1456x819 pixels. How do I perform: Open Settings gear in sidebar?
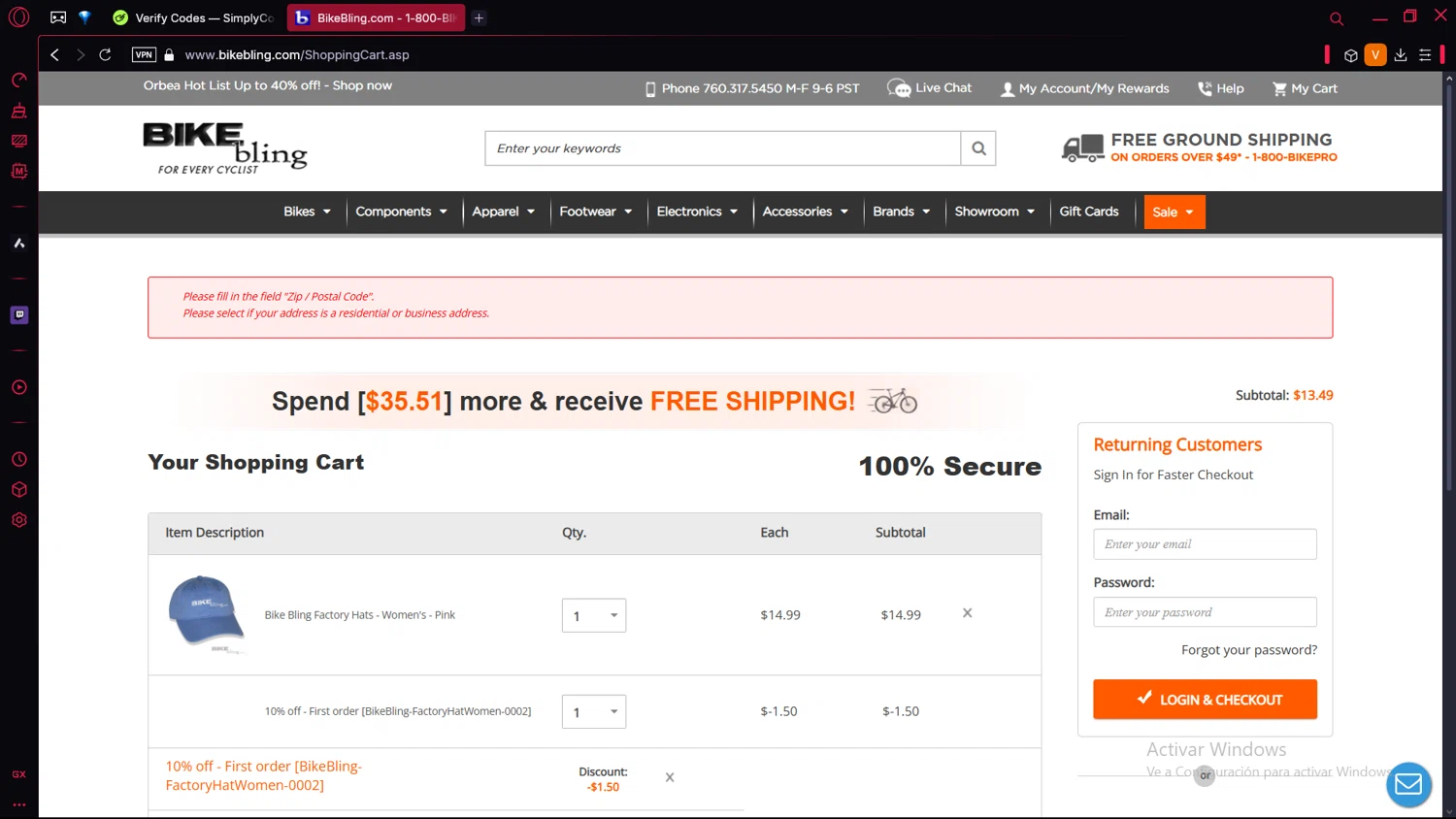coord(18,520)
